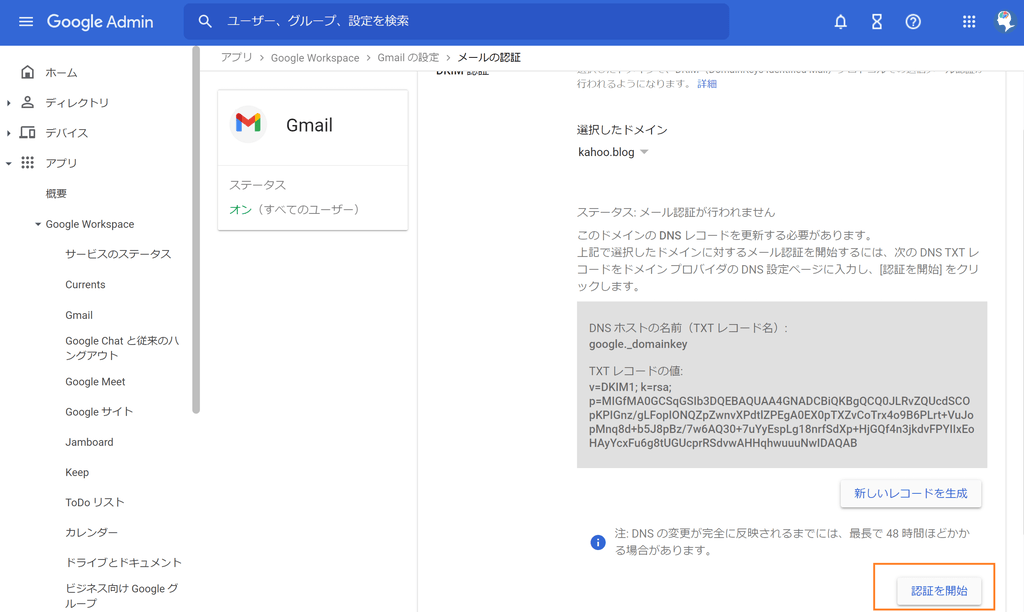Click the Apps grid icon in sidebar
The height and width of the screenshot is (612, 1024).
(x=27, y=162)
